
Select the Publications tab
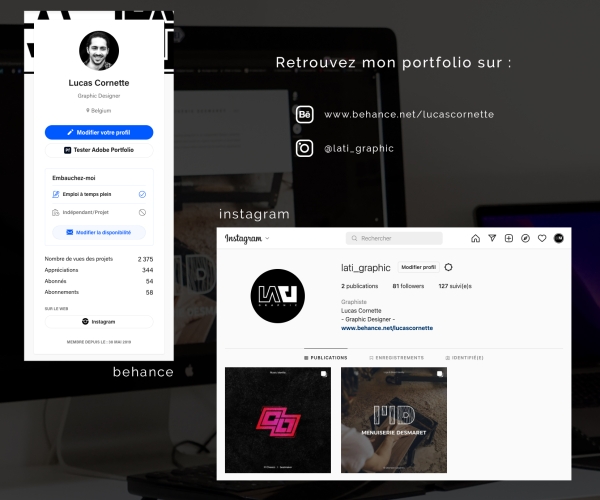tap(326, 358)
